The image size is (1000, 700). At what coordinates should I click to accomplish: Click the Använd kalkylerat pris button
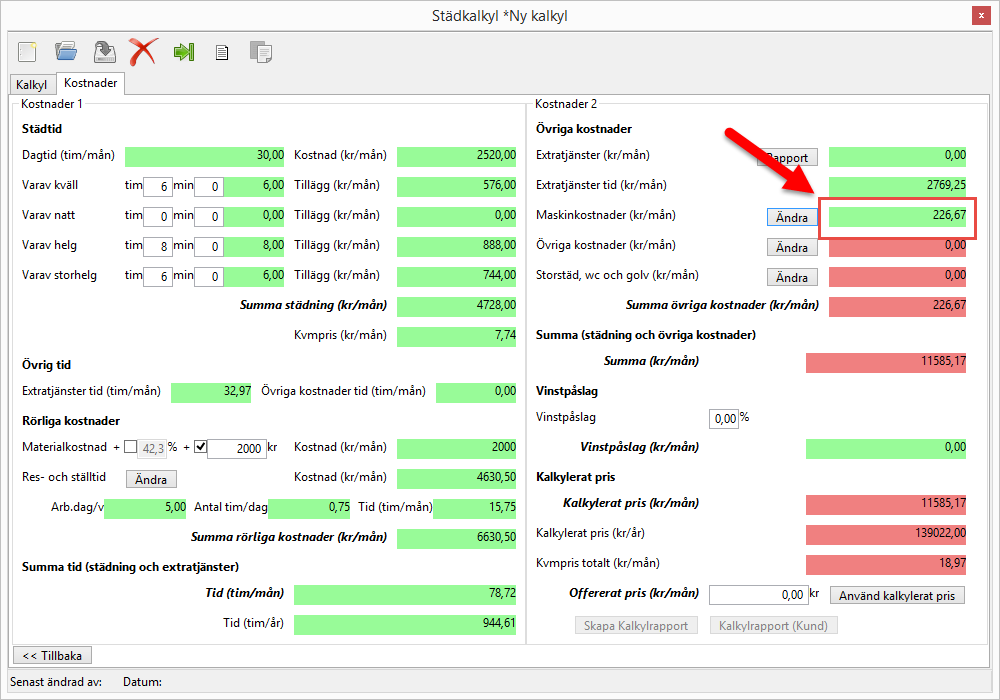pos(897,596)
